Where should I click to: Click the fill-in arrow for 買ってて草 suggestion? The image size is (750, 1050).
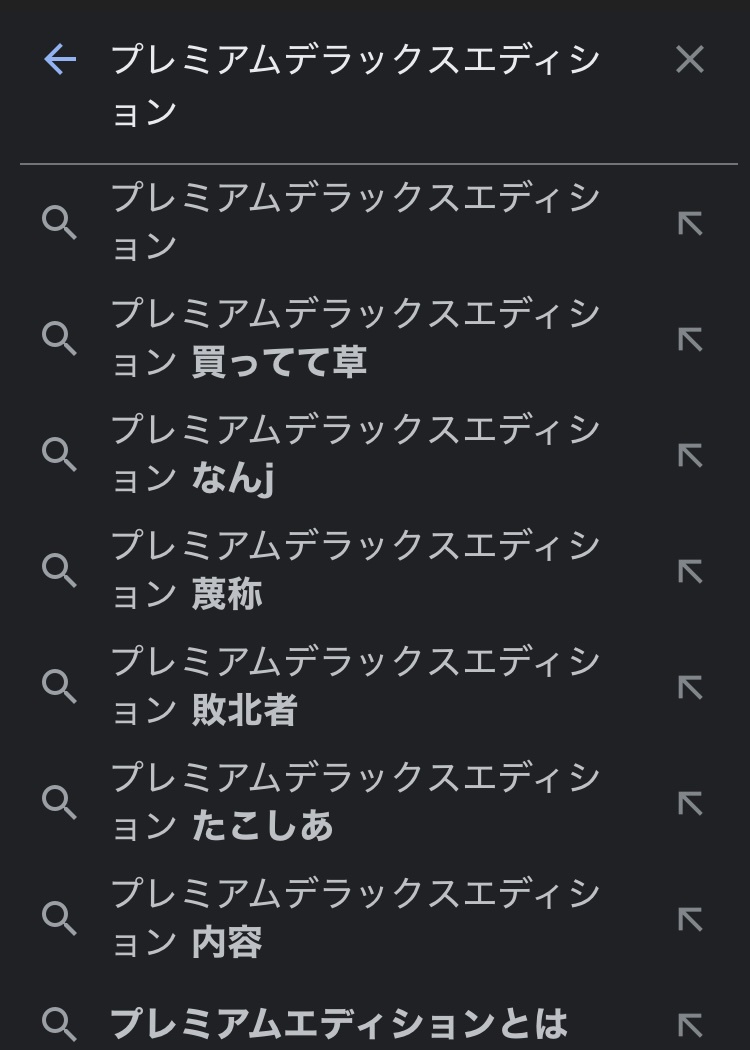[690, 339]
